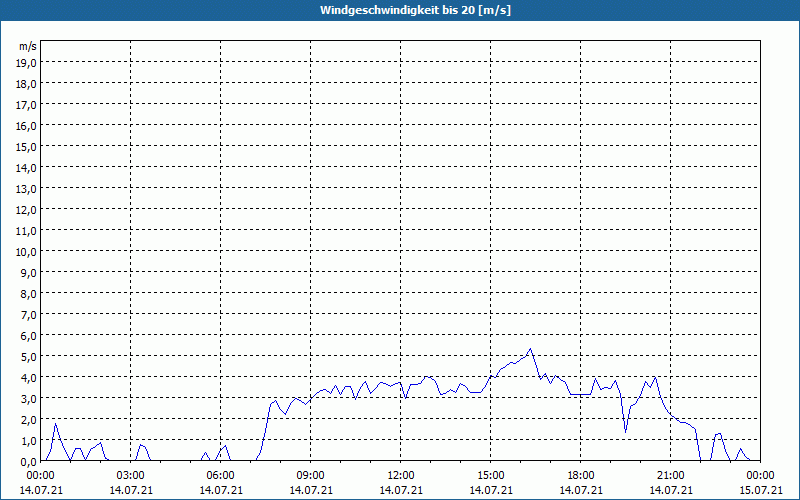Click the 4,0 y-axis label
The height and width of the screenshot is (500, 800).
[29, 378]
